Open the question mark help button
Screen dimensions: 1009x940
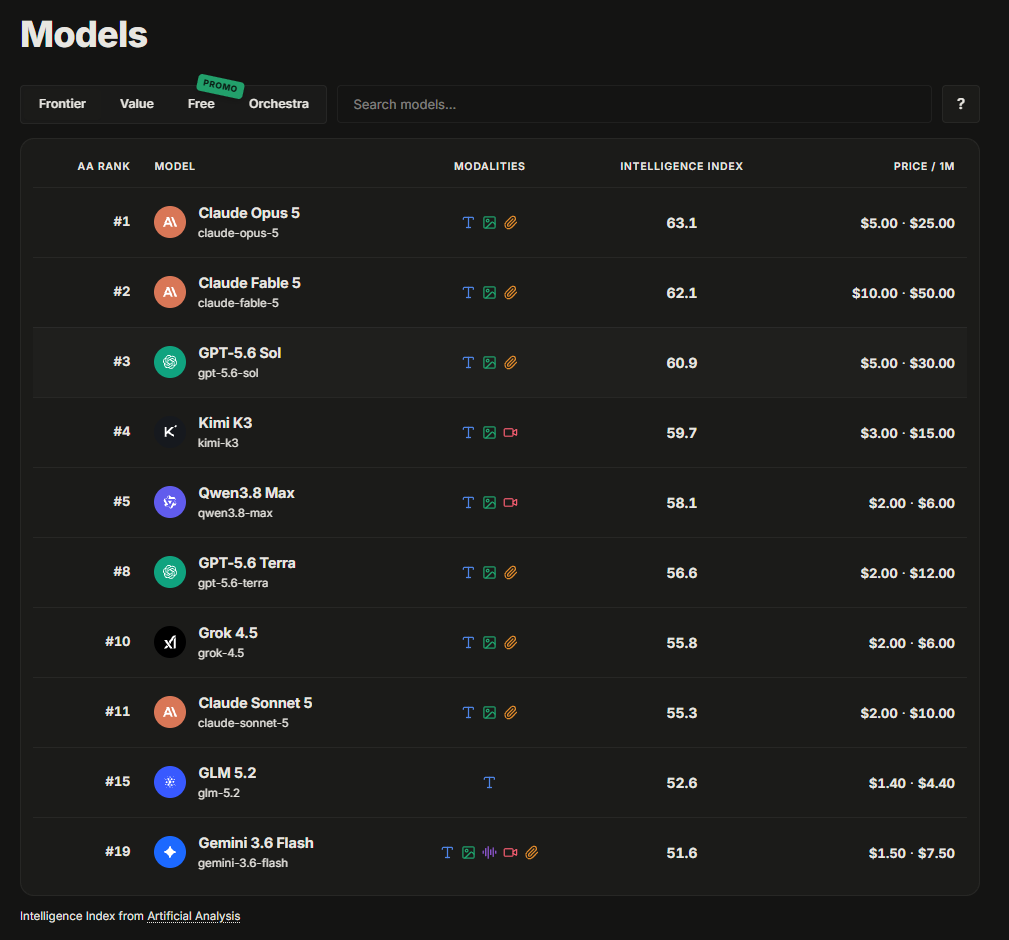[x=961, y=104]
